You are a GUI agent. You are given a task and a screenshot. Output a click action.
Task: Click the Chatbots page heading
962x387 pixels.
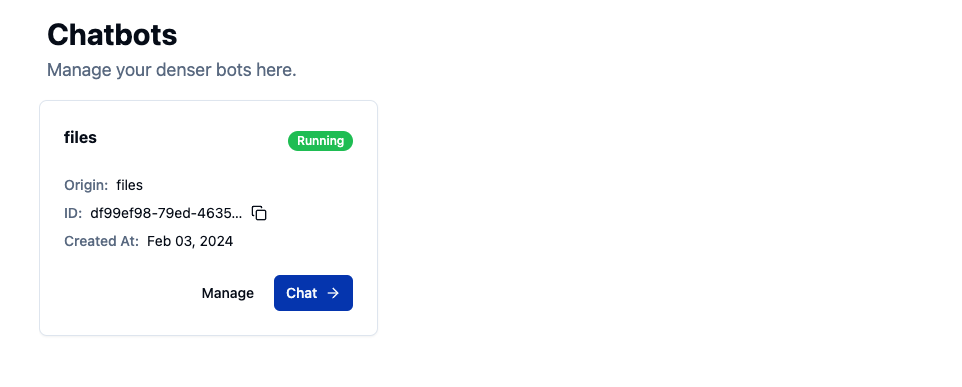tap(112, 34)
